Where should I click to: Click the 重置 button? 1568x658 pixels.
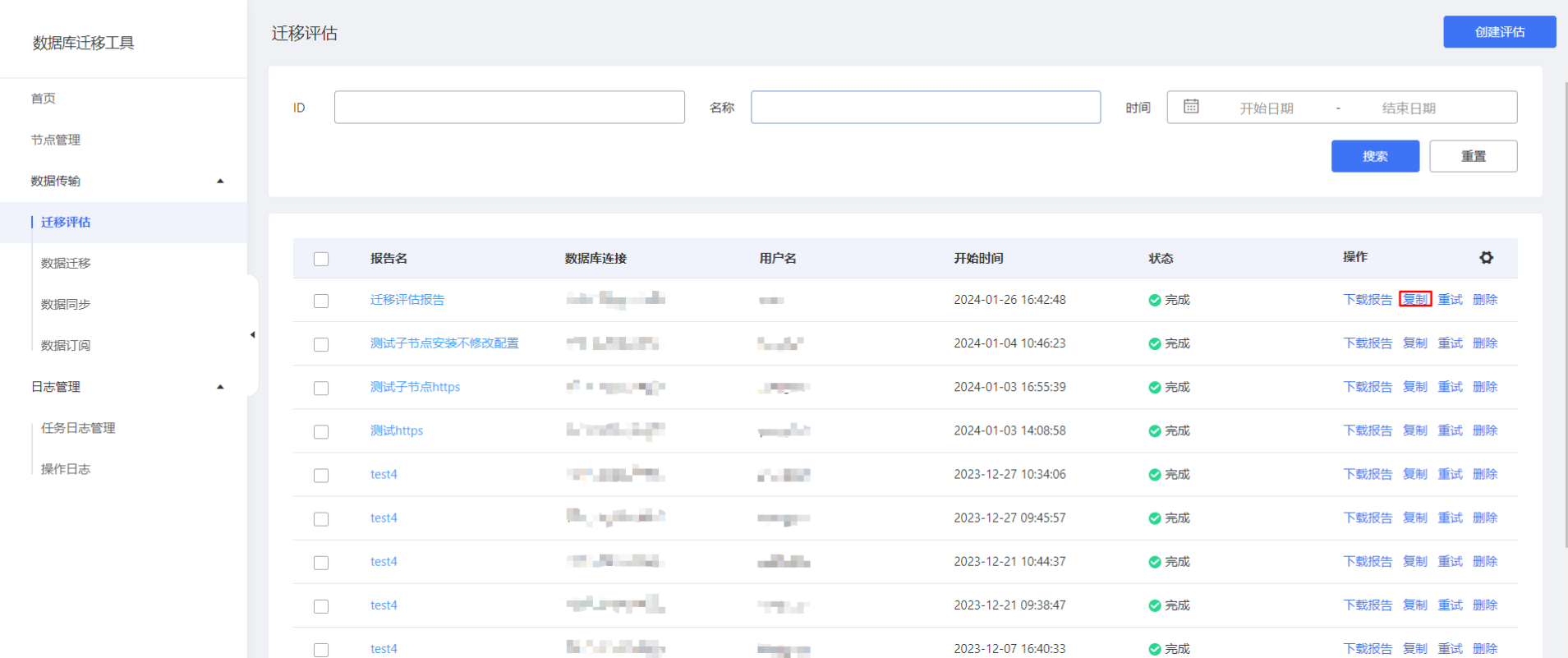click(1474, 156)
